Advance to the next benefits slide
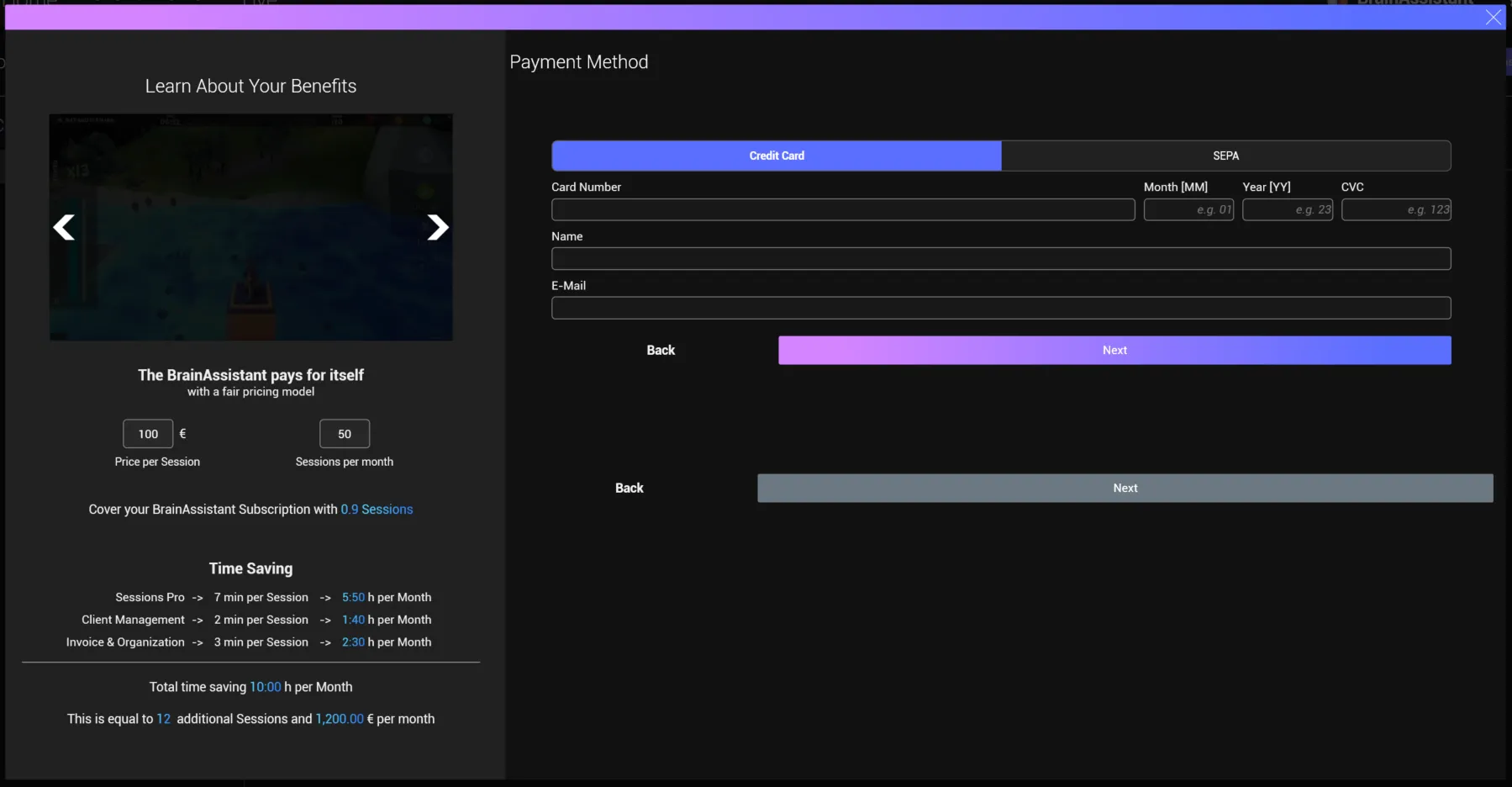 pyautogui.click(x=438, y=227)
